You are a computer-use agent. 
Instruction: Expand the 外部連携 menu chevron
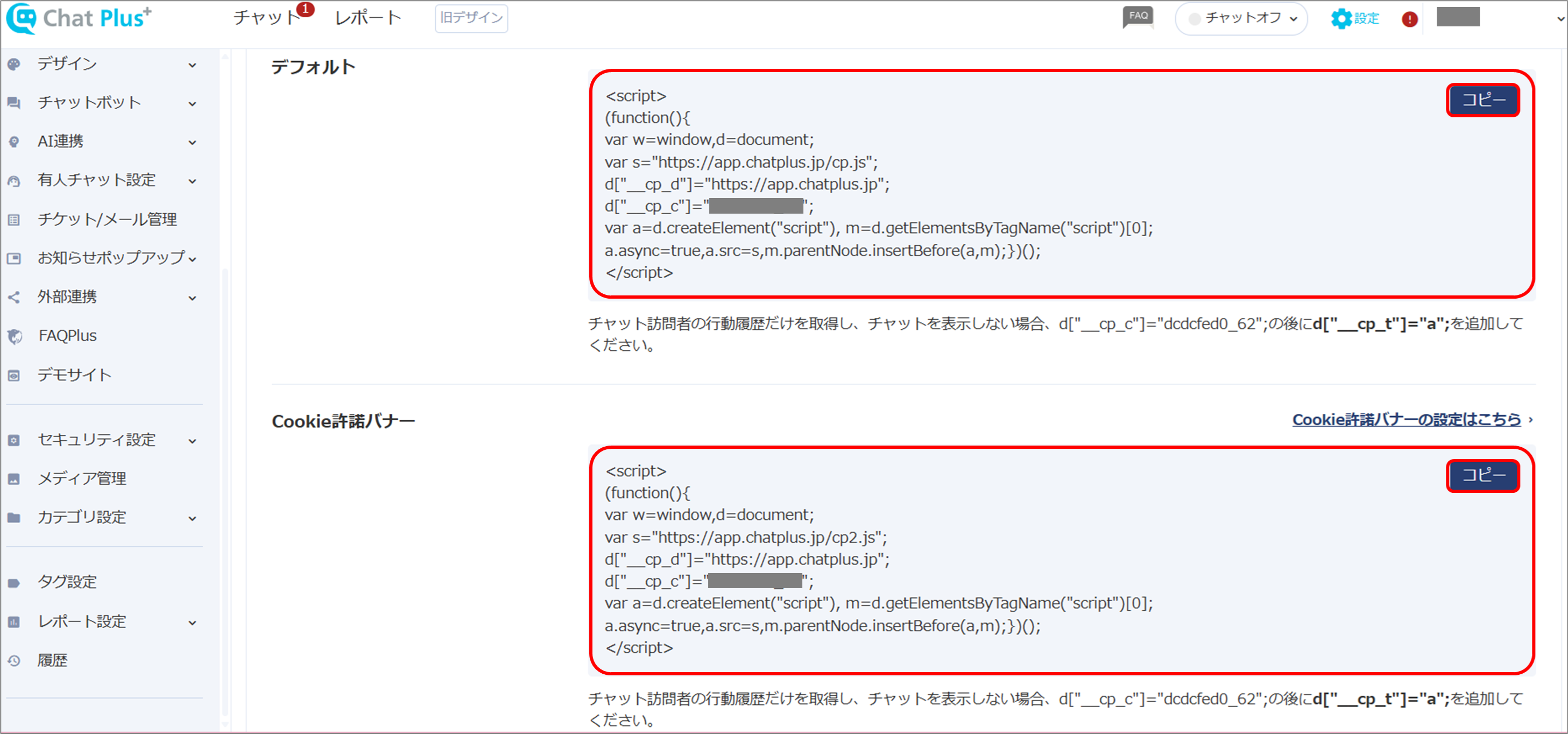(x=192, y=298)
